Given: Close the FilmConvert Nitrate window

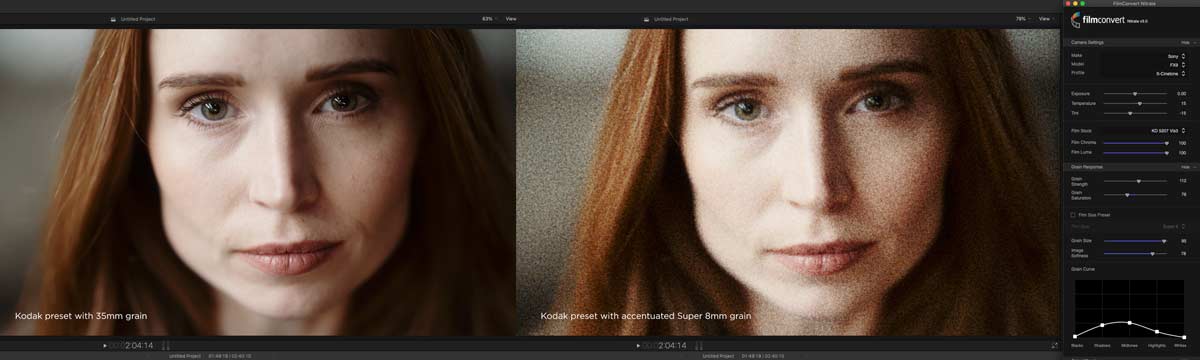Looking at the screenshot, I should (1068, 4).
